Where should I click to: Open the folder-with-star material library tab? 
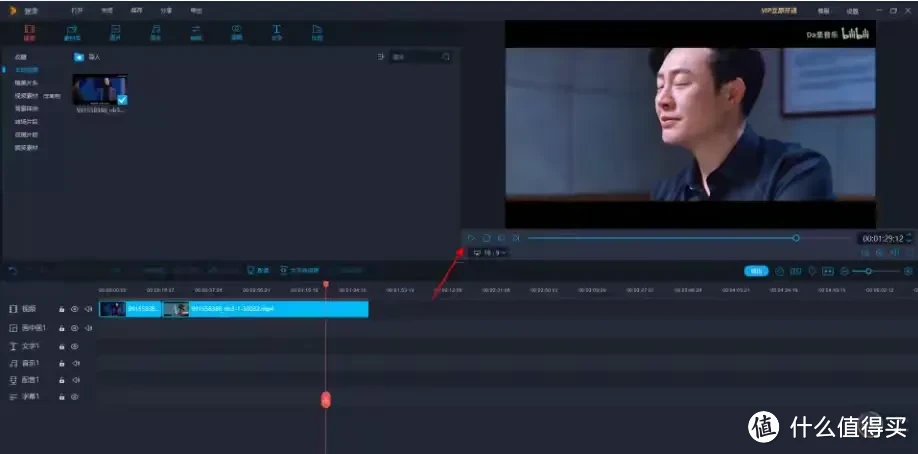pos(71,32)
